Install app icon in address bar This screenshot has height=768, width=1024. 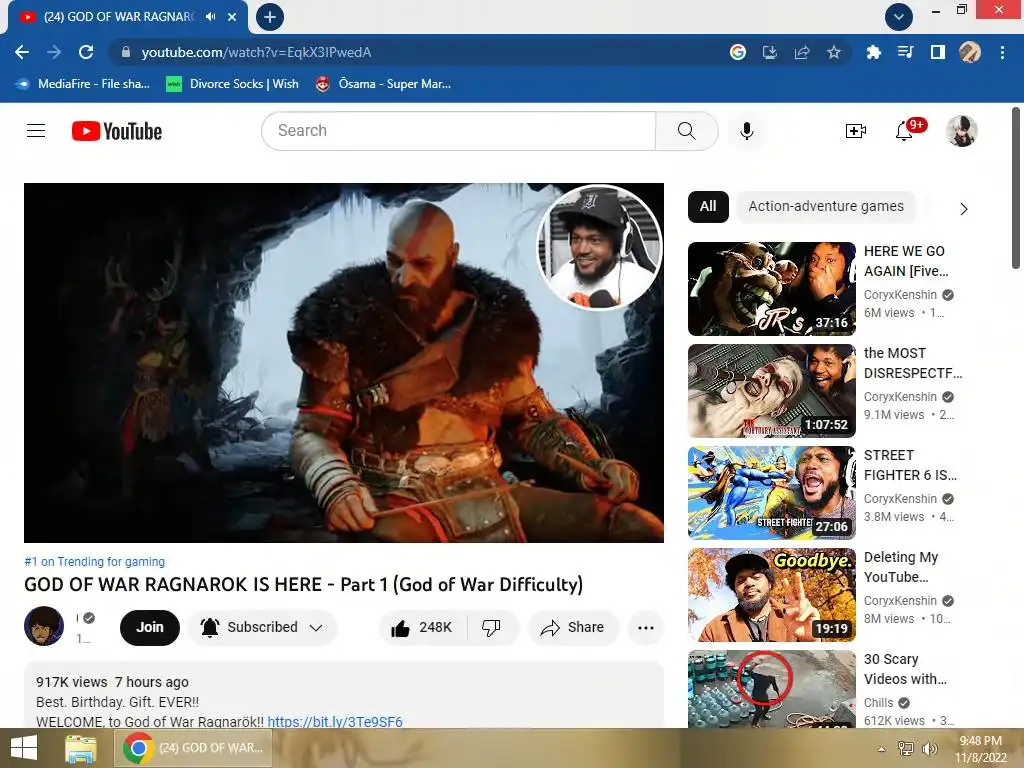click(x=770, y=52)
